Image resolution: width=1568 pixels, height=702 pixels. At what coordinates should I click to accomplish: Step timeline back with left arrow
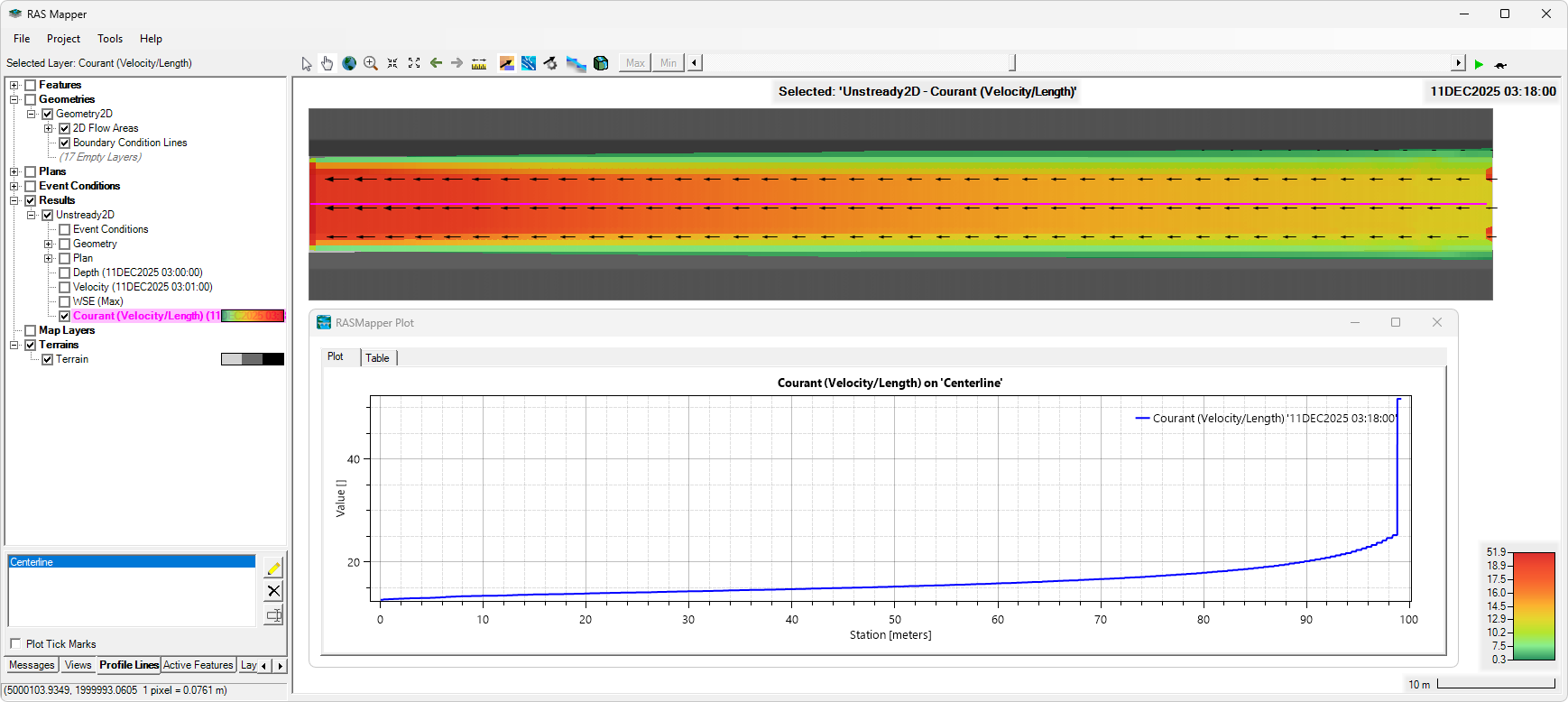click(x=694, y=63)
